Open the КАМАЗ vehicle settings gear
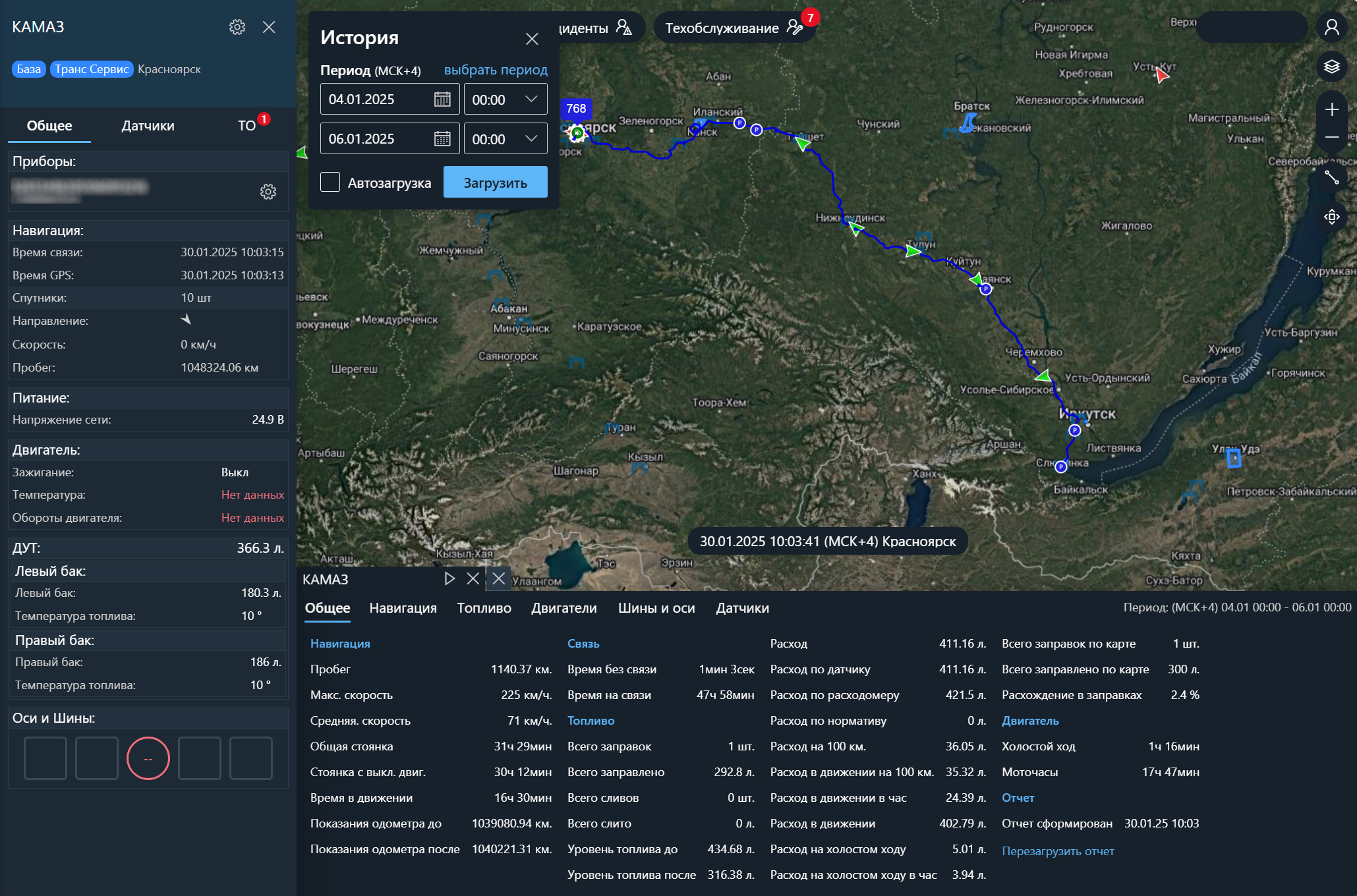This screenshot has width=1357, height=896. (x=237, y=27)
